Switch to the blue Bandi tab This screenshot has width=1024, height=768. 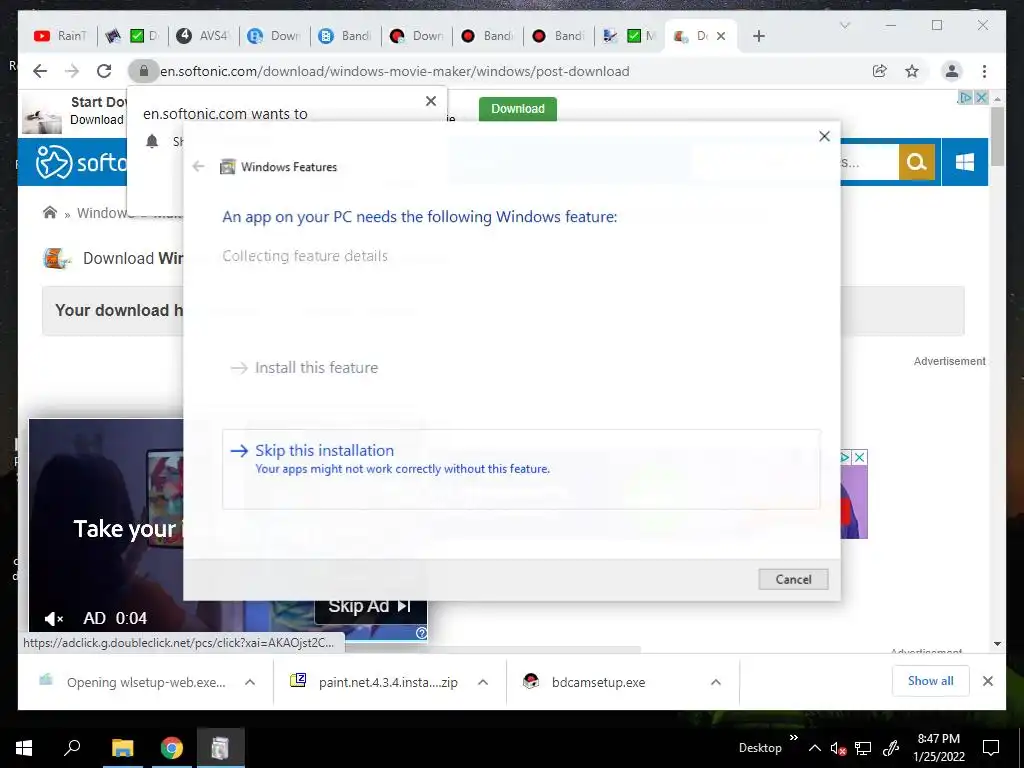tap(346, 36)
